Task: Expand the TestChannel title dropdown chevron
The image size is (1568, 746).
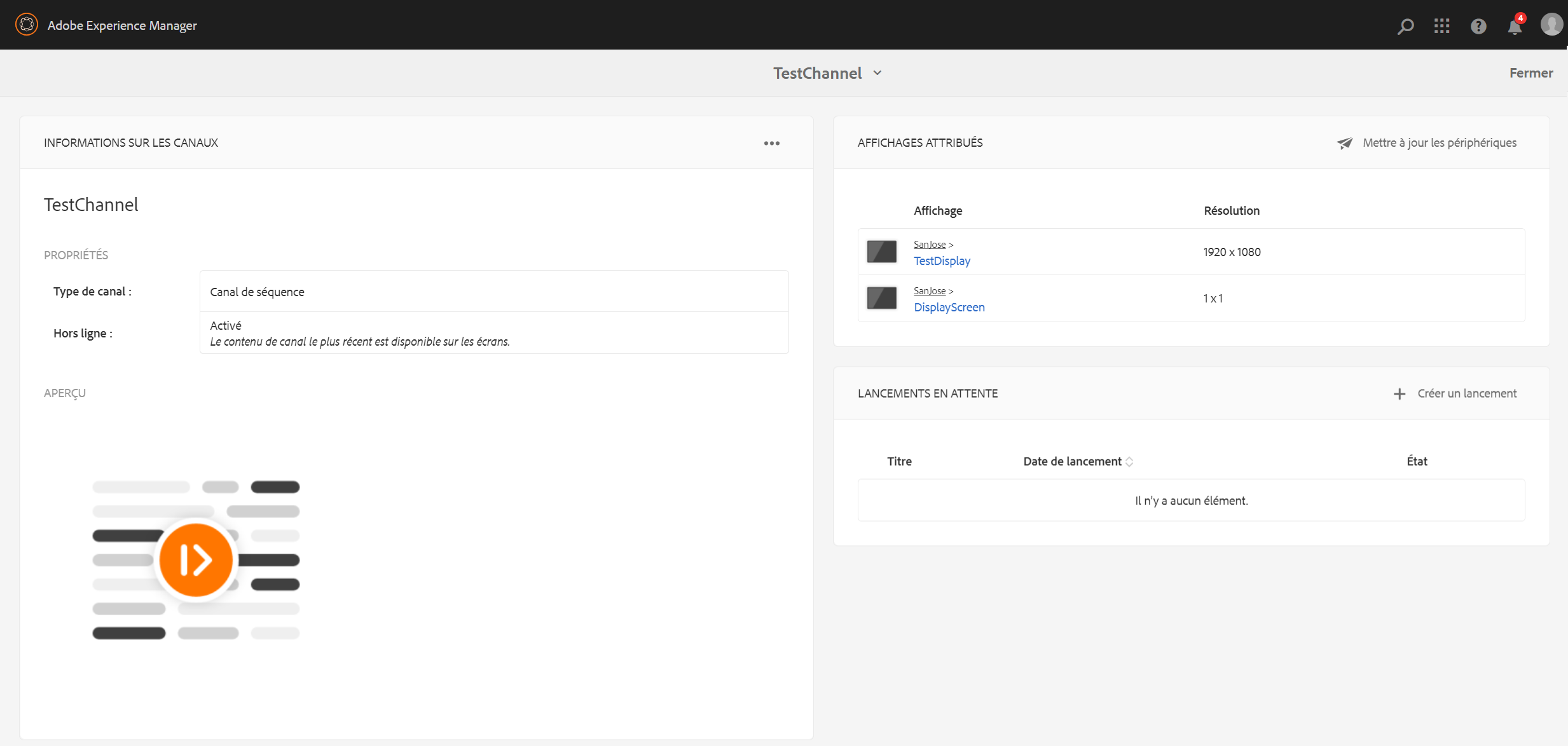Action: point(877,73)
